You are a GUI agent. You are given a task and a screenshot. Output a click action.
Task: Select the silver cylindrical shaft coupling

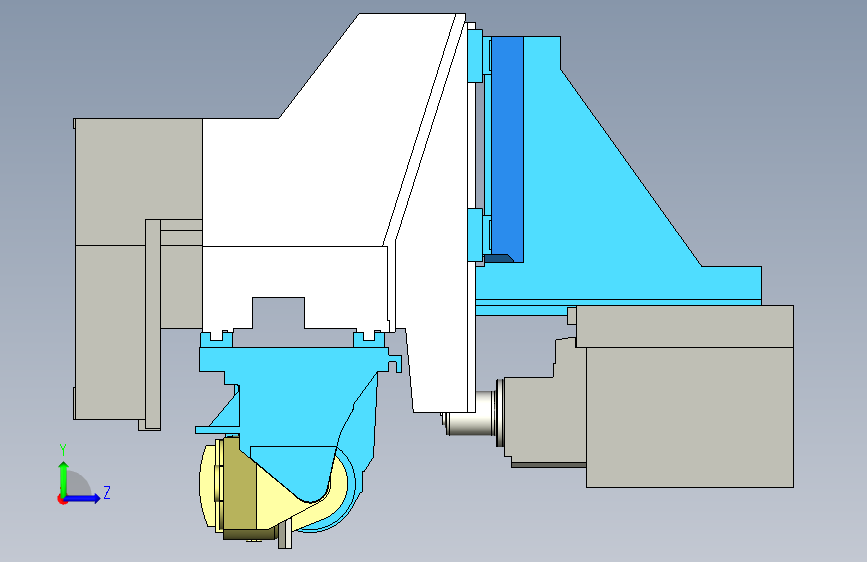471,413
